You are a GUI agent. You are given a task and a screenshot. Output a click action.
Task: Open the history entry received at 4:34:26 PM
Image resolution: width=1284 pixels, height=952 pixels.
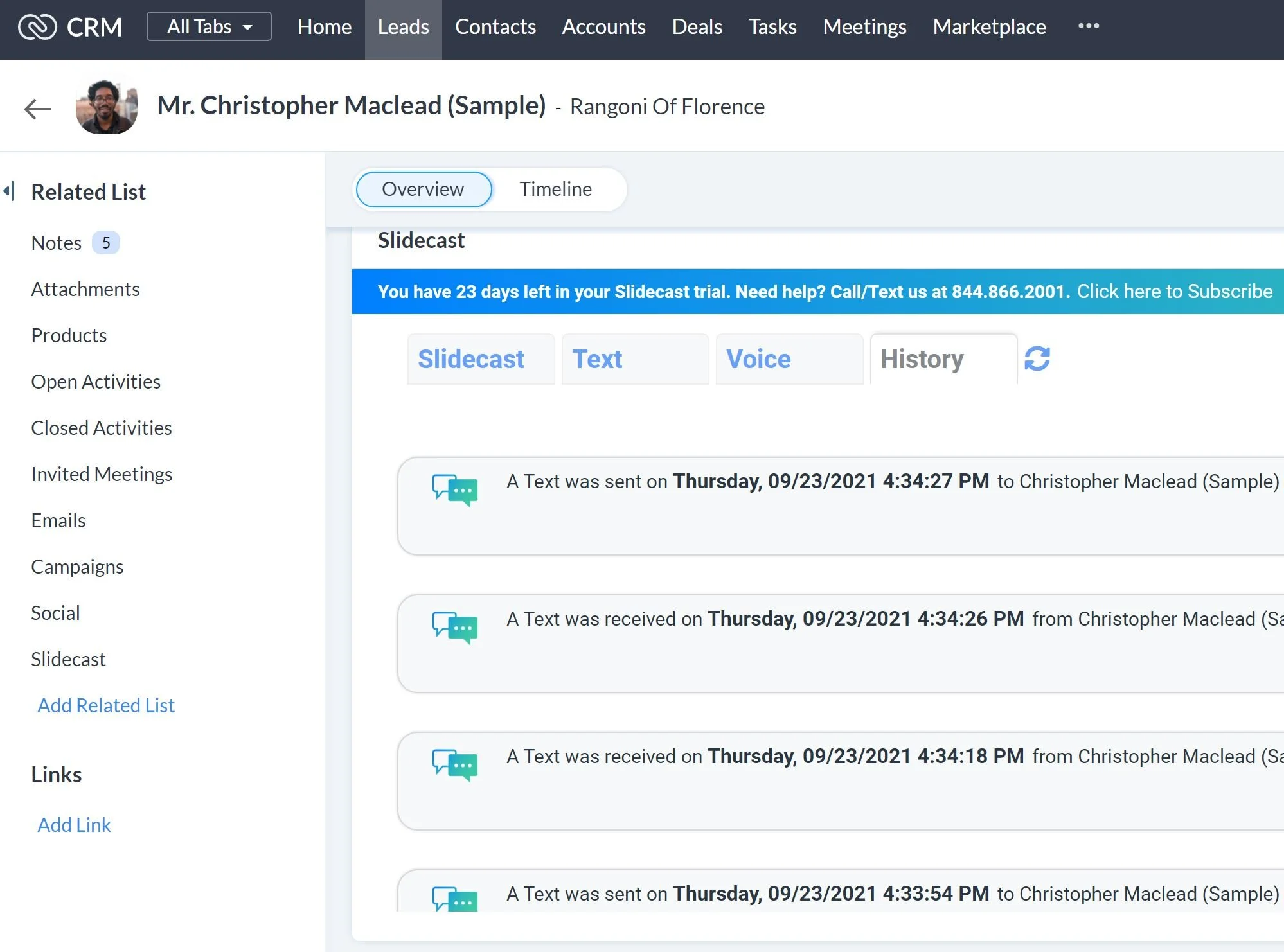click(841, 644)
